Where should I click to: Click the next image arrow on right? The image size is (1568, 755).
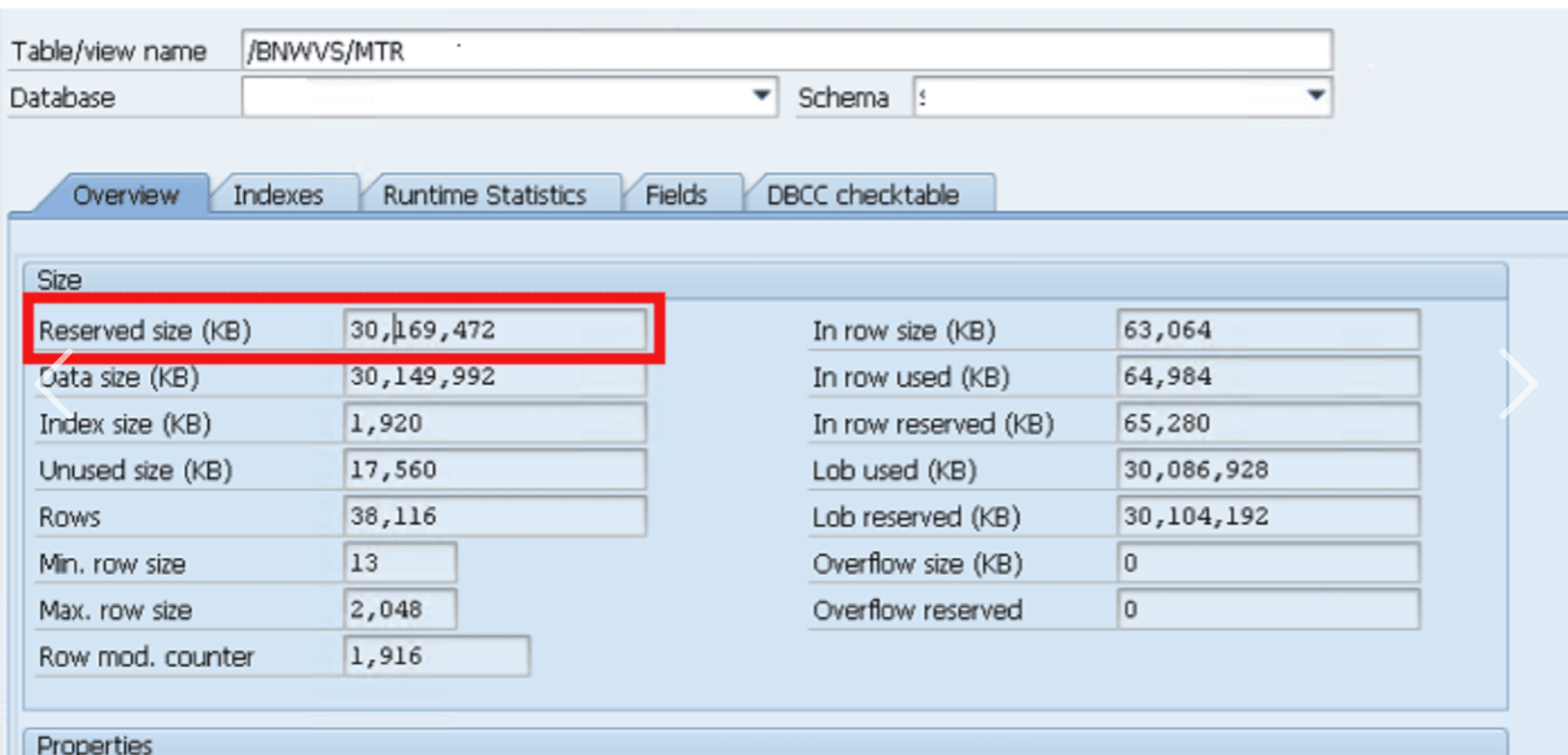pyautogui.click(x=1517, y=383)
